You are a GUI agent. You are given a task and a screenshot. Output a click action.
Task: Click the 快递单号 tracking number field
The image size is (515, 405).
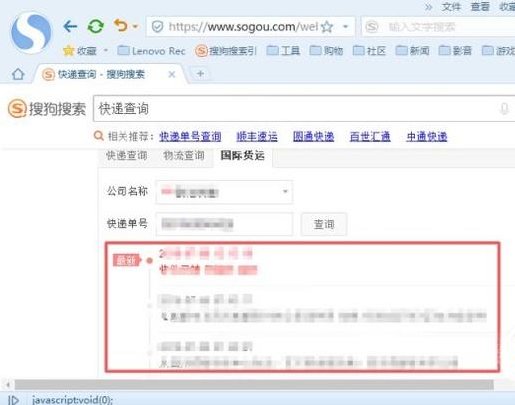click(x=224, y=224)
